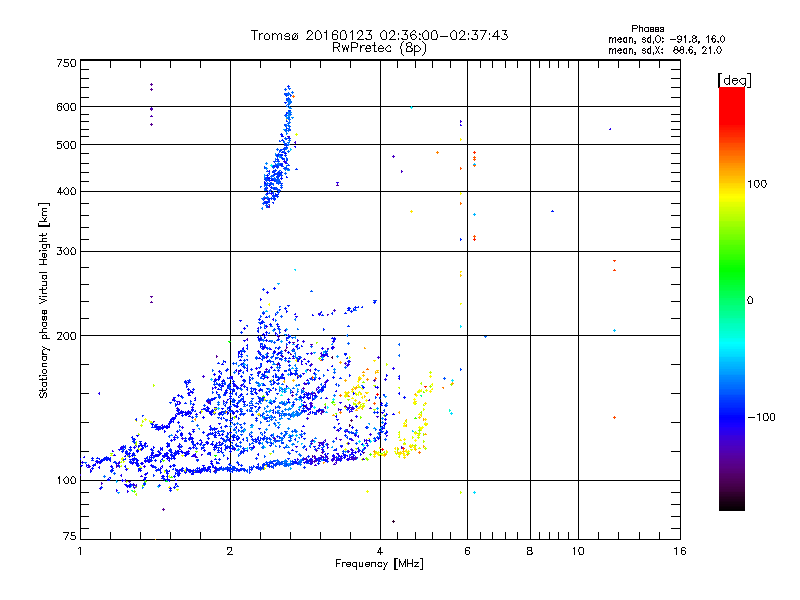Viewport: 800px width, 600px height.
Task: Click the y-axis tick label '750'
Action: [x=66, y=63]
